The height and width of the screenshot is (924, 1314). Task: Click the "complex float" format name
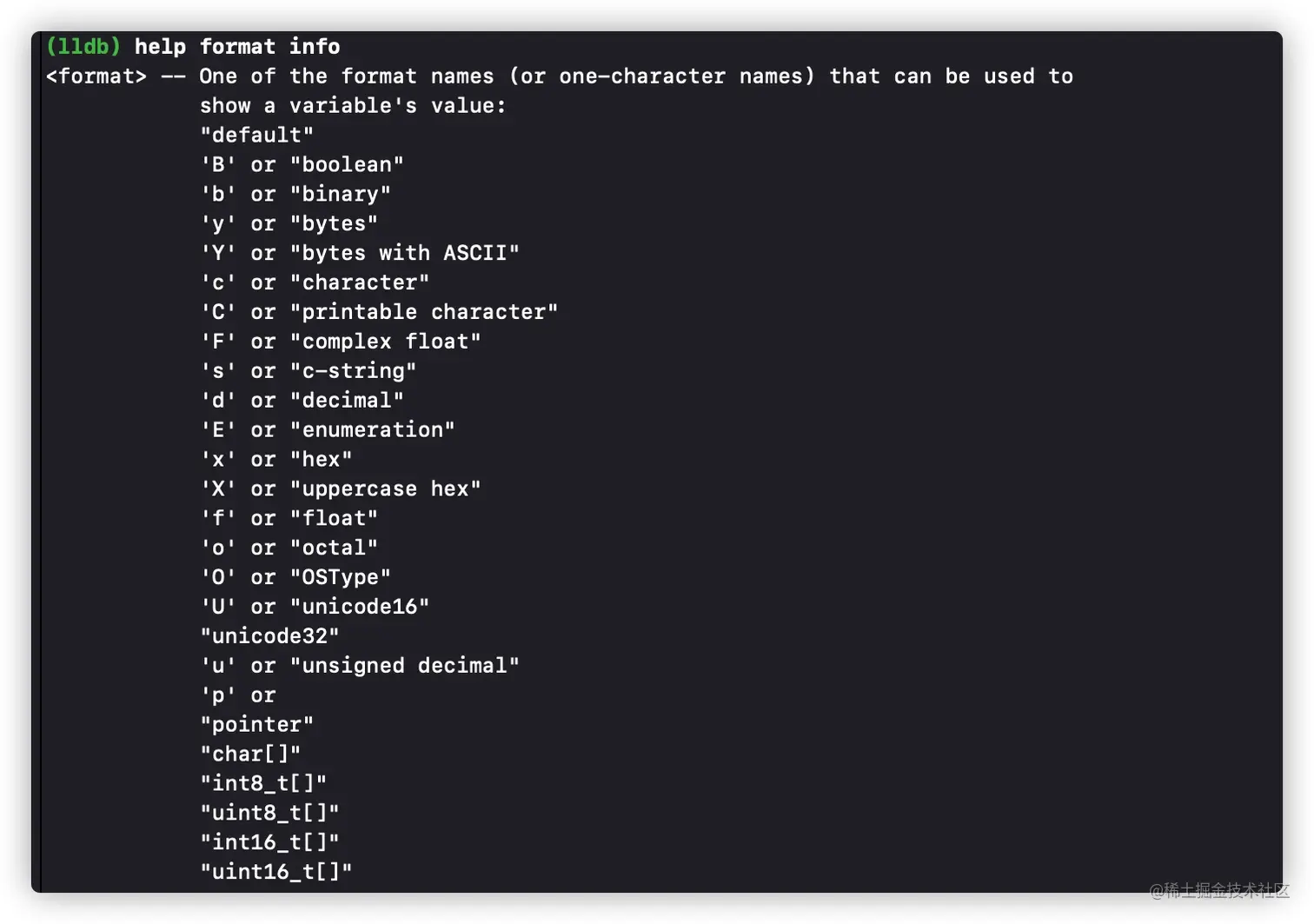coord(385,342)
